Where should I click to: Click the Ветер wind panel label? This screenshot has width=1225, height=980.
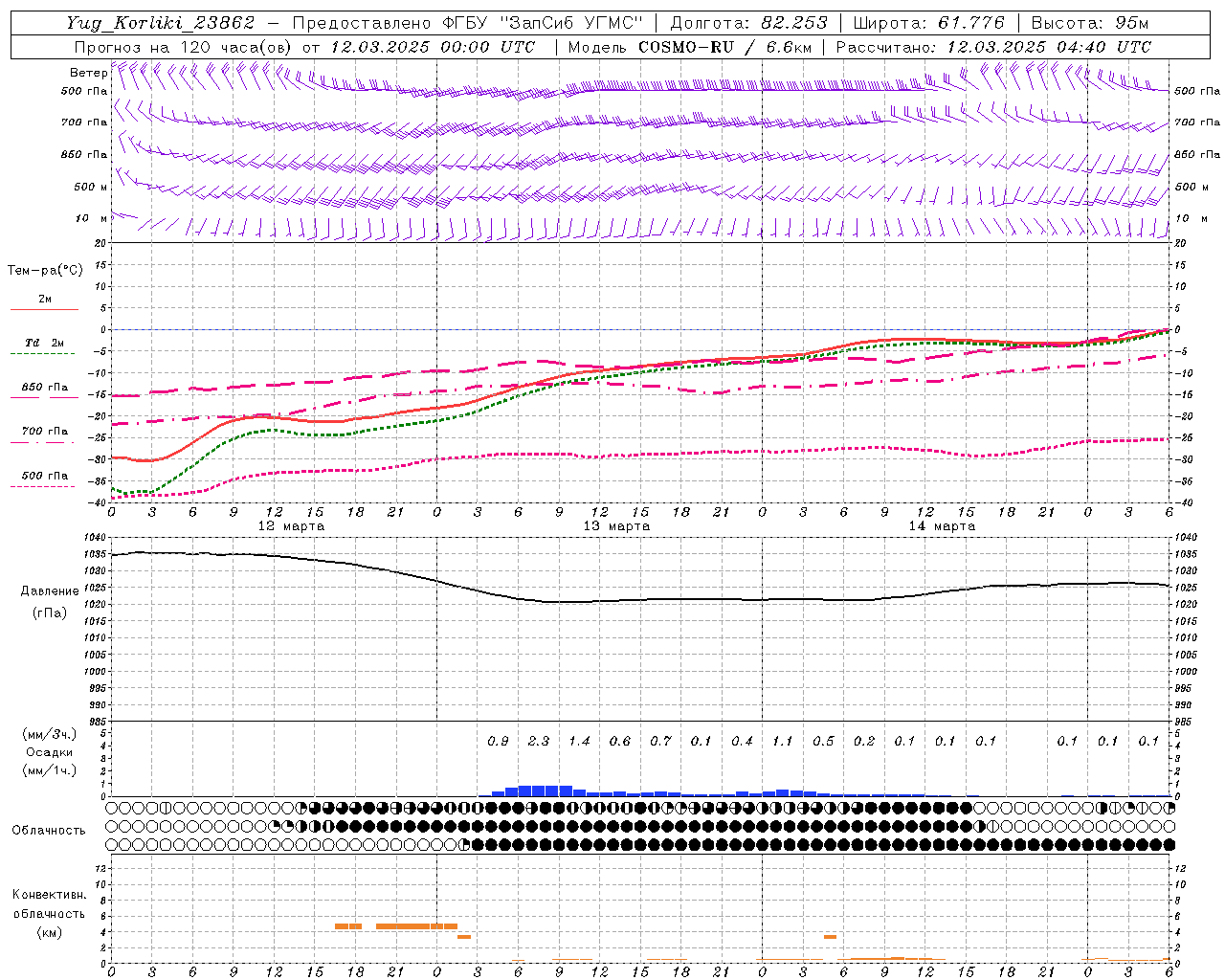point(88,73)
